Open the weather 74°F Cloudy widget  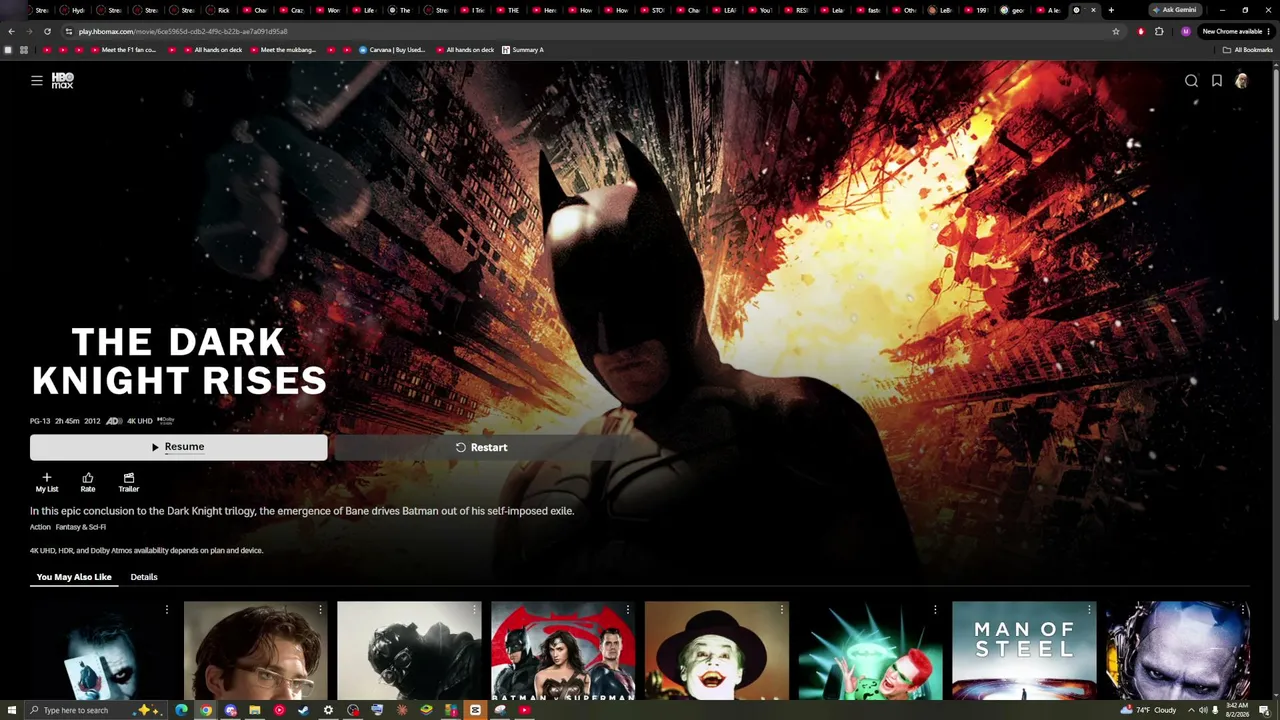(1149, 710)
